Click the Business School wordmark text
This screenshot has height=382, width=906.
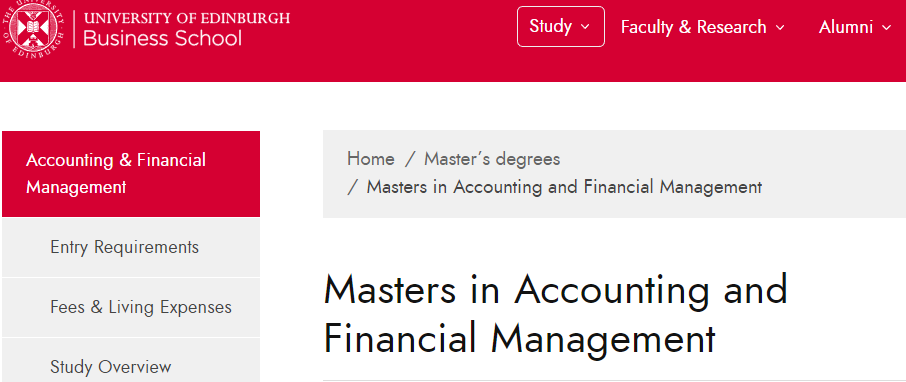tap(162, 39)
